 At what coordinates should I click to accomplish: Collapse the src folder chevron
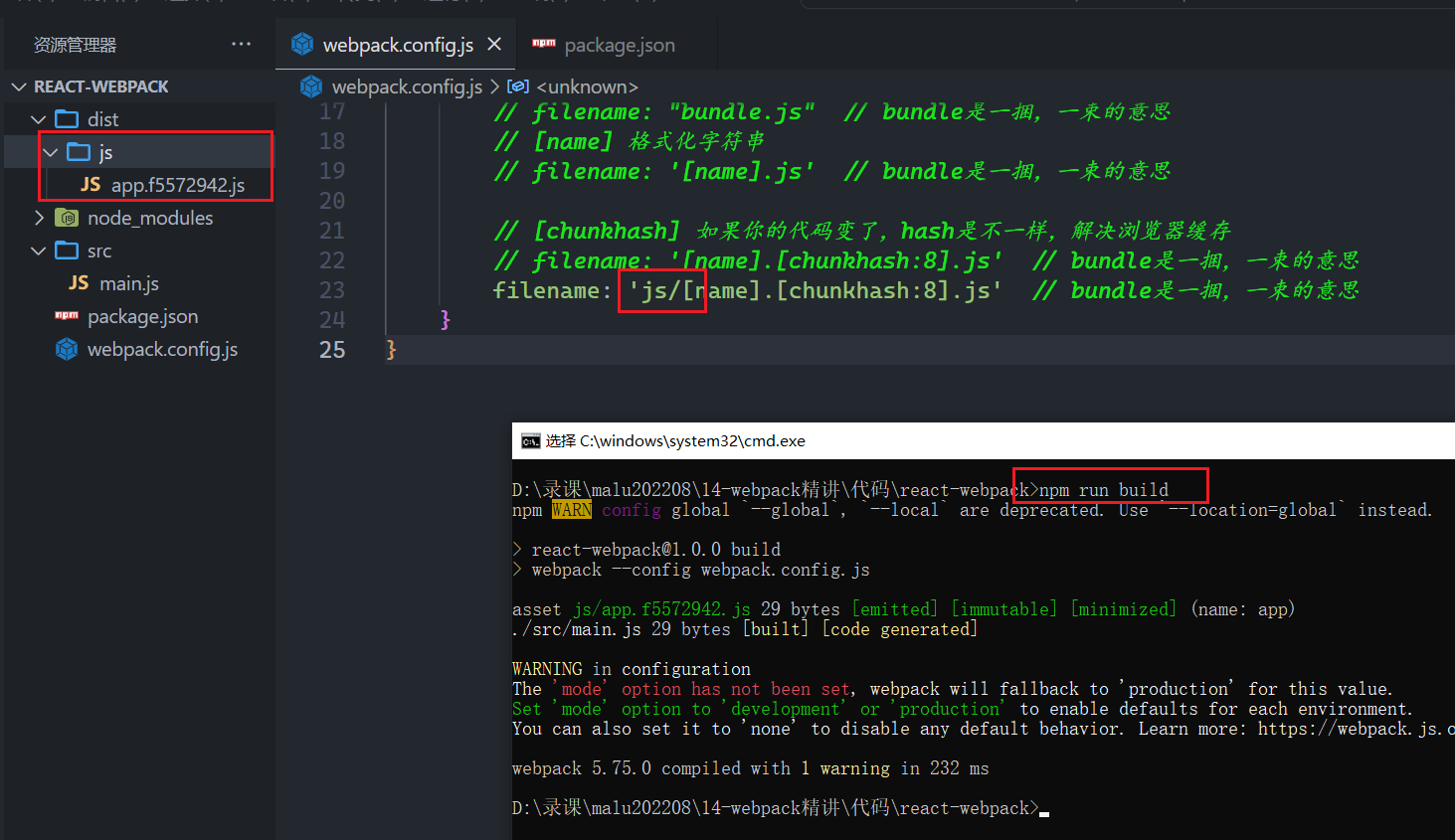(39, 251)
